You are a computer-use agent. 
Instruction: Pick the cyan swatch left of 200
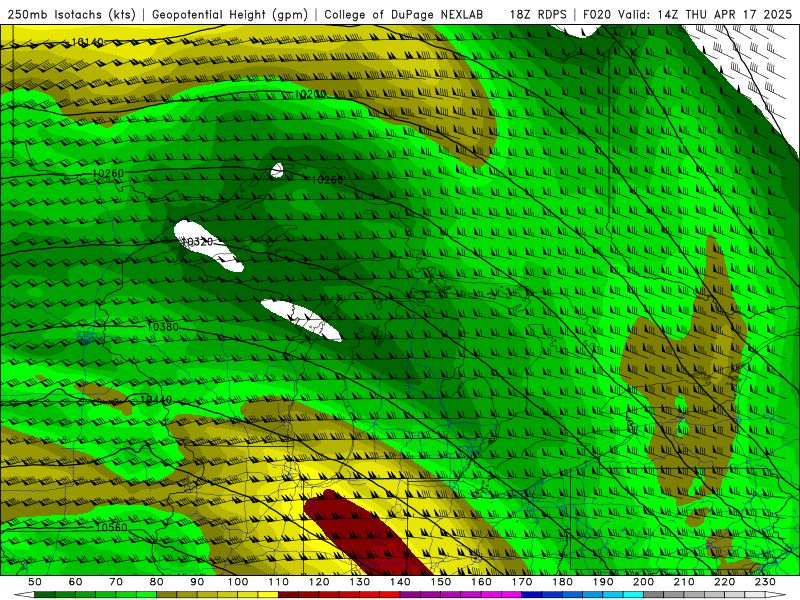633,595
